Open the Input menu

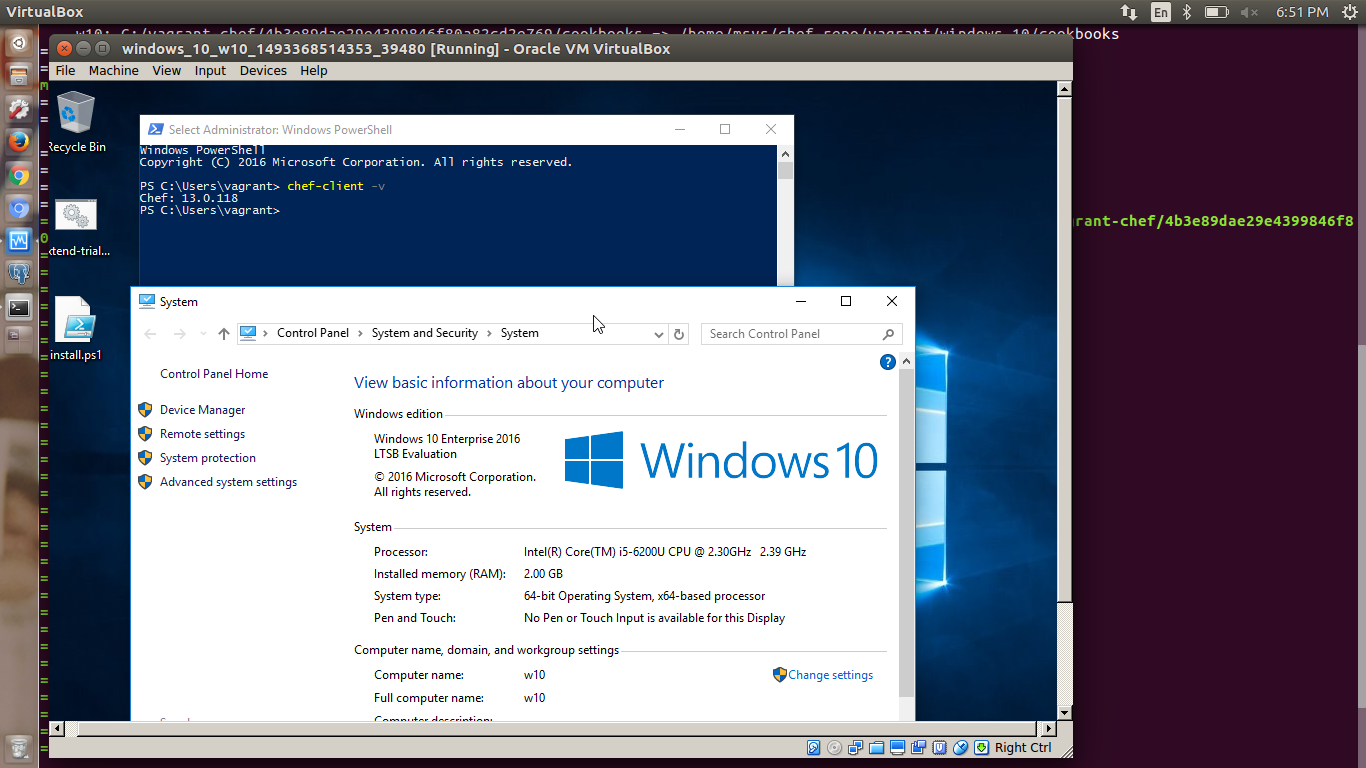click(210, 70)
